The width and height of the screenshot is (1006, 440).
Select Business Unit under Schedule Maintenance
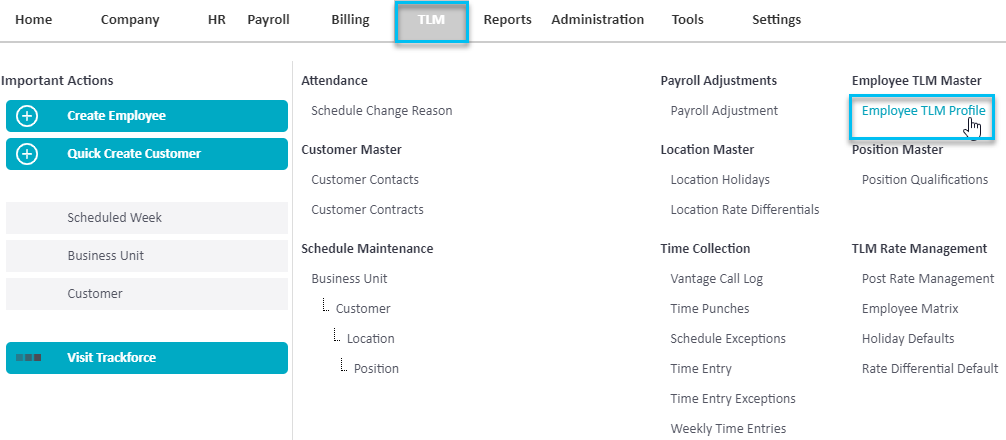[x=350, y=279]
